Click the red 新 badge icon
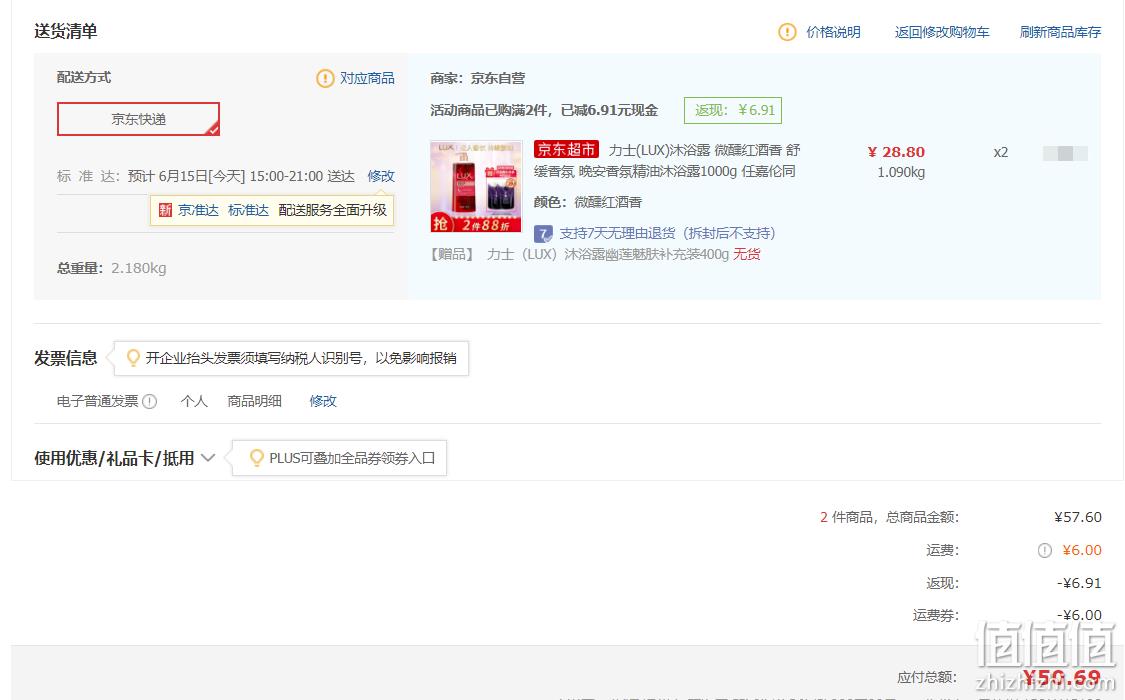This screenshot has height=700, width=1125. click(166, 210)
